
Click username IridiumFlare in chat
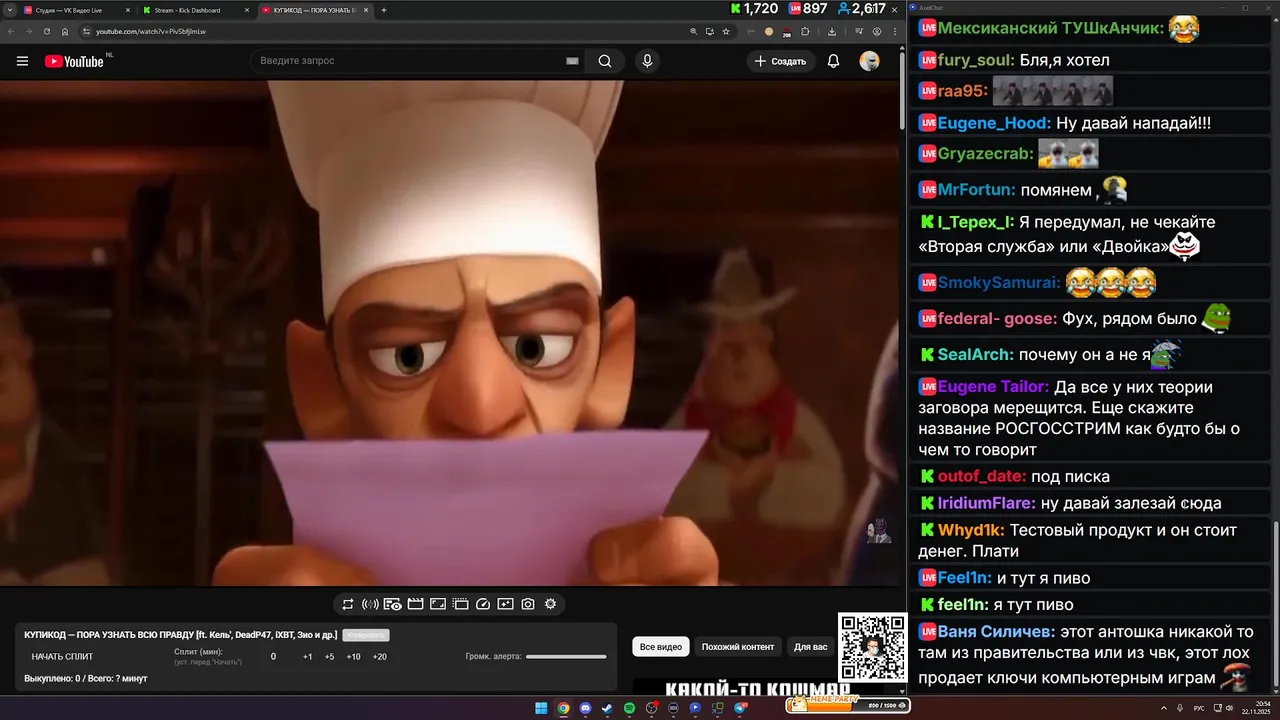pos(985,503)
